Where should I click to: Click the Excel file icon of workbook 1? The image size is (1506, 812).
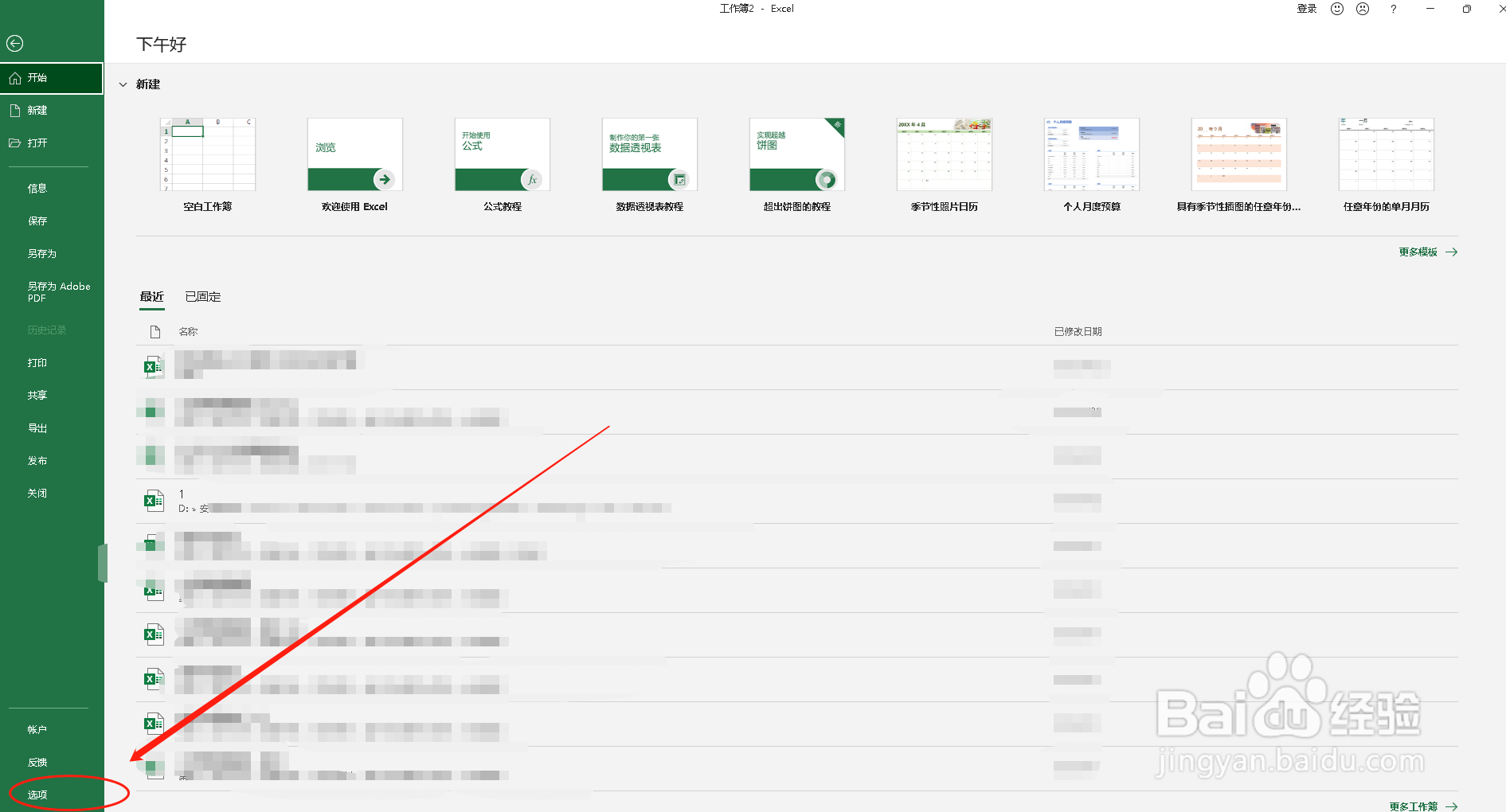coord(154,501)
